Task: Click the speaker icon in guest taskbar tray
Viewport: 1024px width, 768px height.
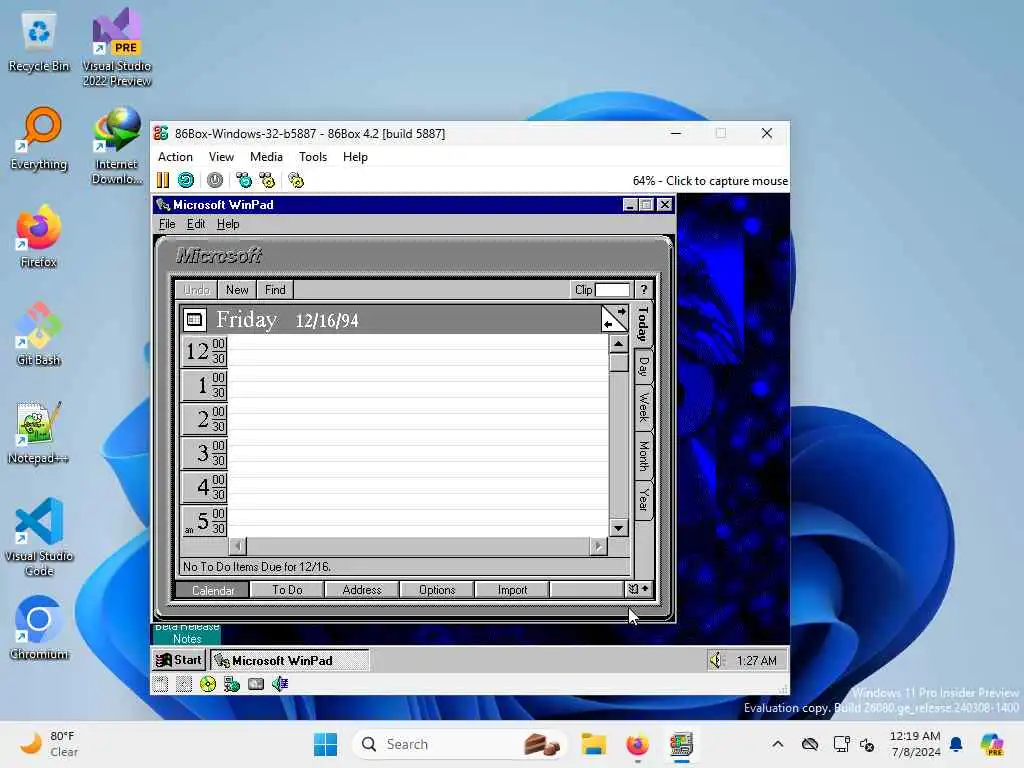Action: (x=716, y=660)
